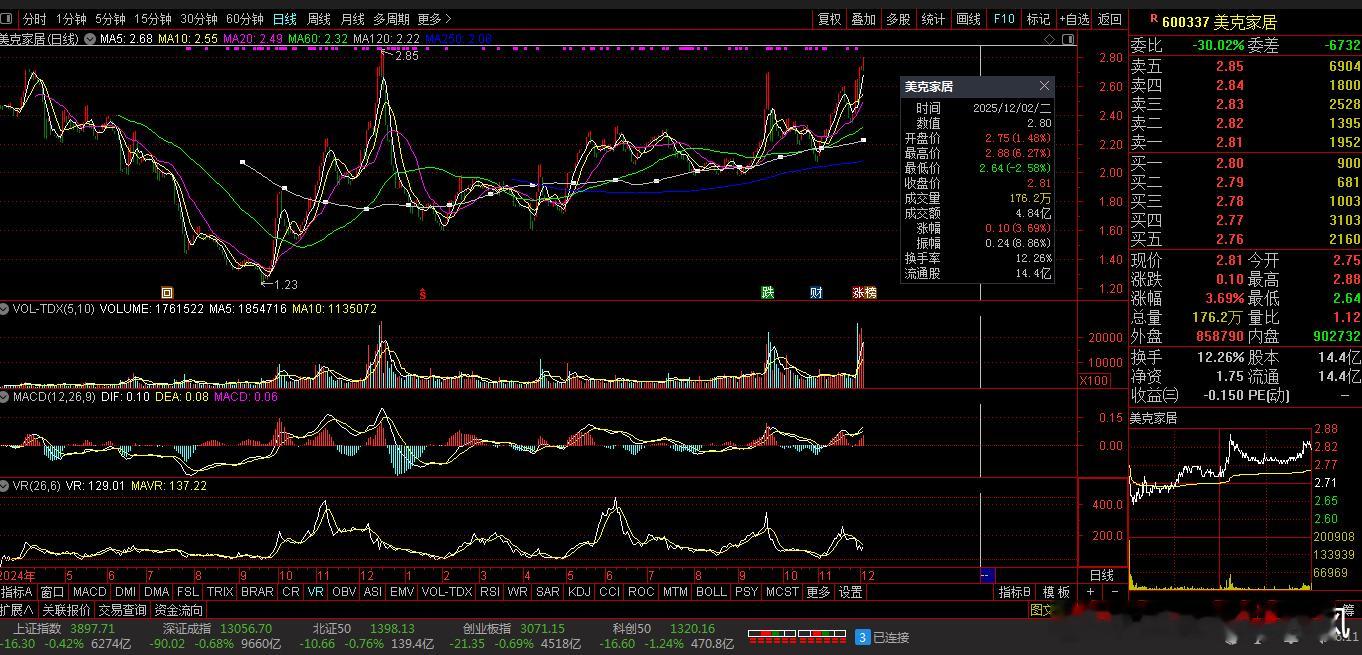Open the F10 company info
Image resolution: width=1362 pixels, height=655 pixels.
tap(1003, 19)
